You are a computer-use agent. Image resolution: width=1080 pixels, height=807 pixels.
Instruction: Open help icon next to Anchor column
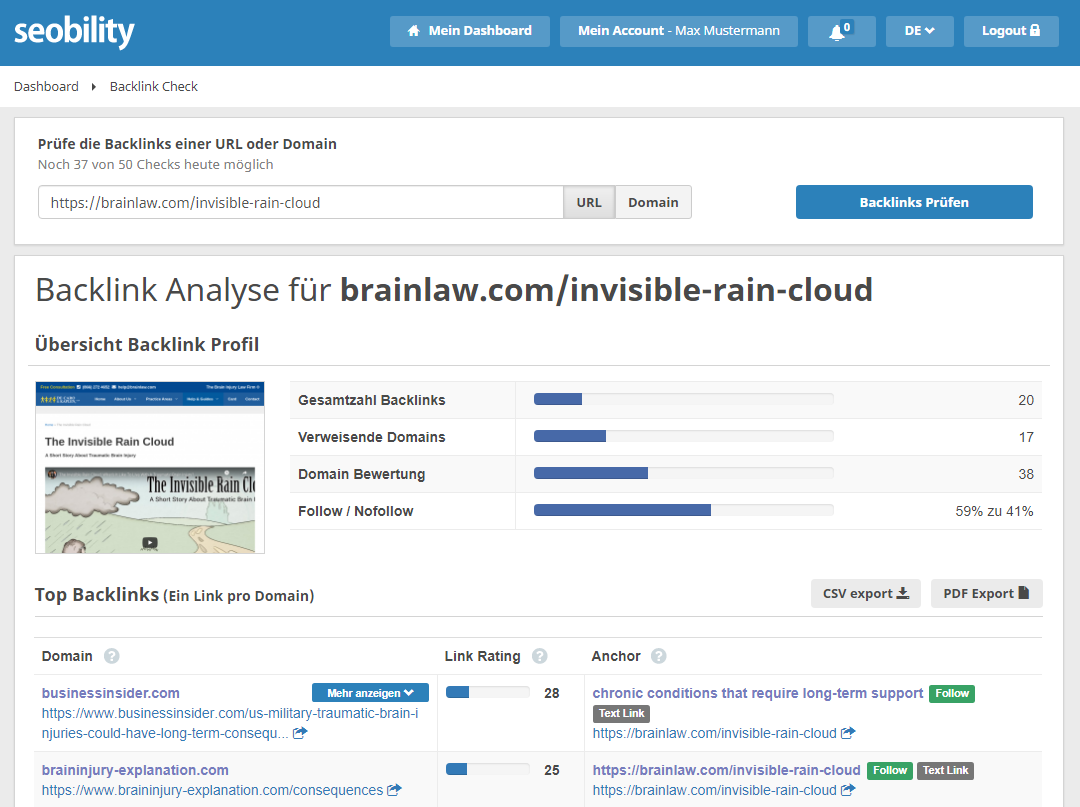tap(658, 656)
